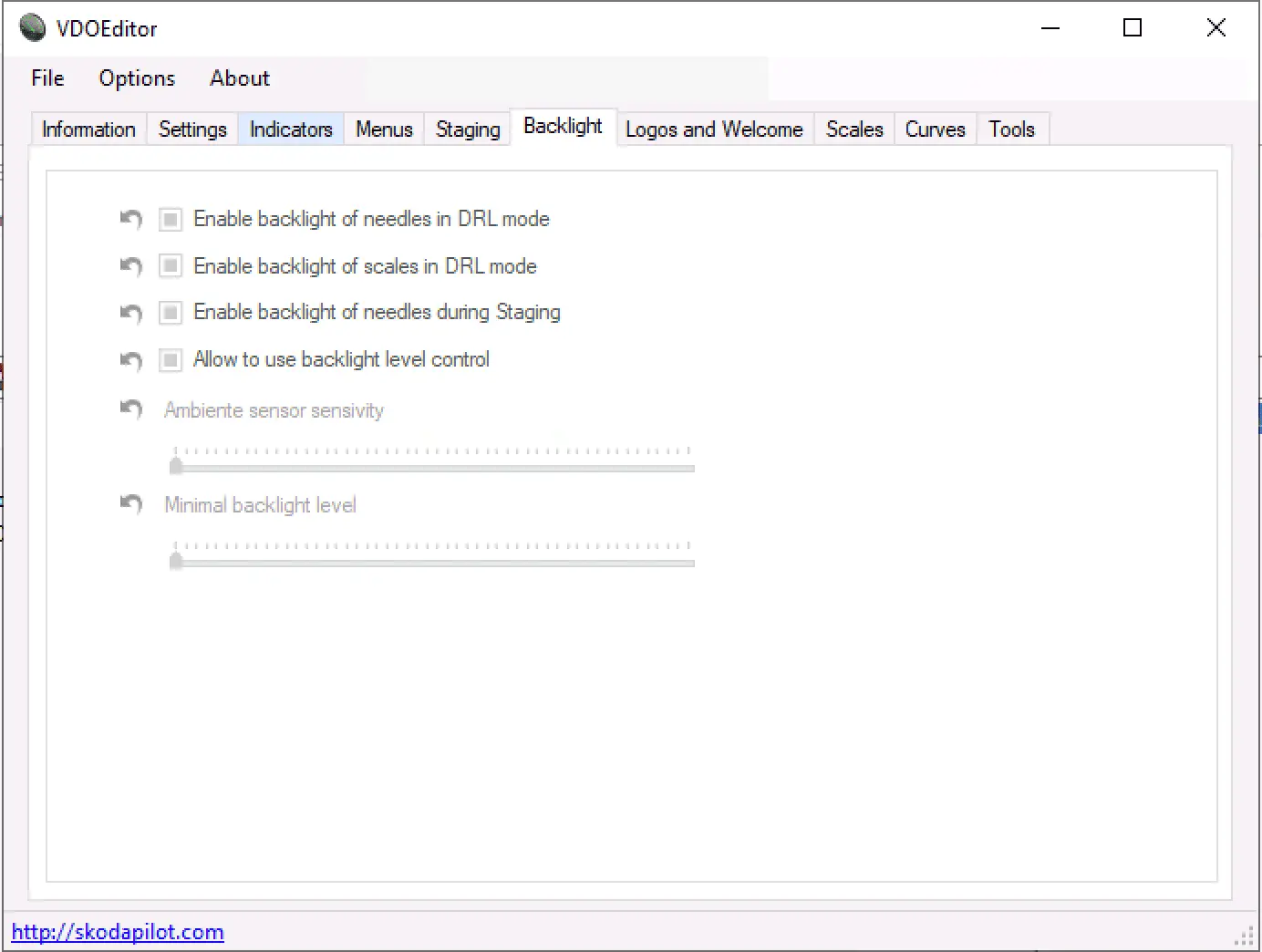Select the Curves tab

(935, 129)
